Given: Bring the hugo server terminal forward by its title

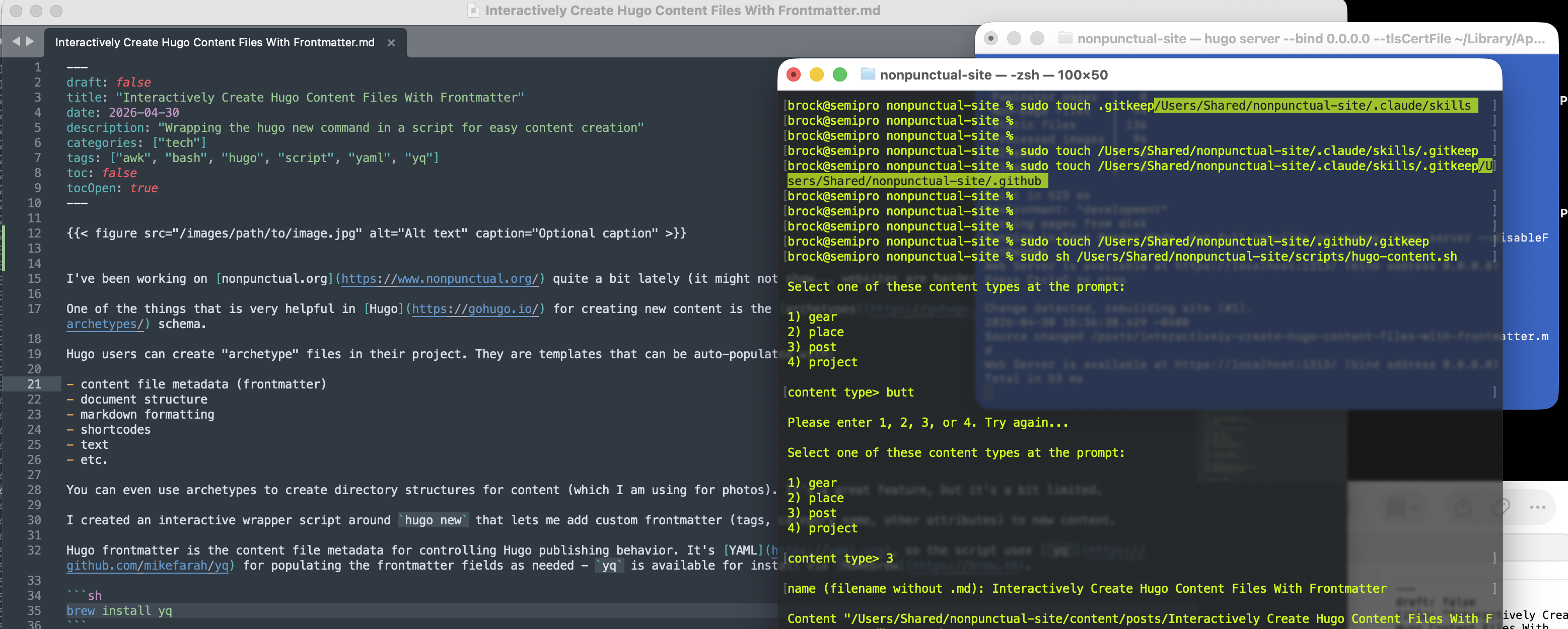Looking at the screenshot, I should 1311,39.
